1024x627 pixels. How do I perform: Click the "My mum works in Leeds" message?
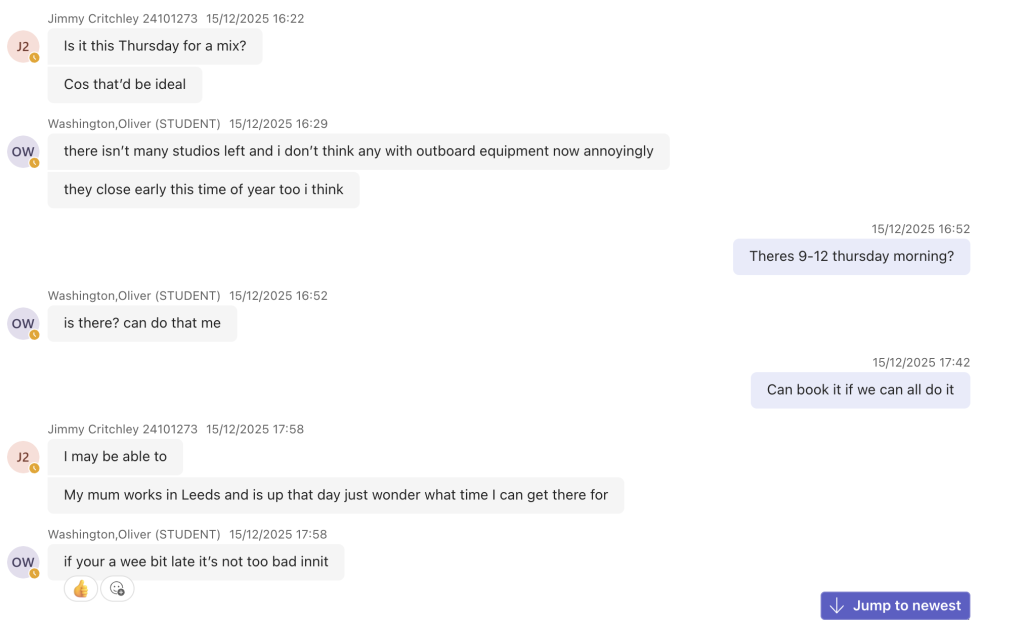(x=335, y=495)
